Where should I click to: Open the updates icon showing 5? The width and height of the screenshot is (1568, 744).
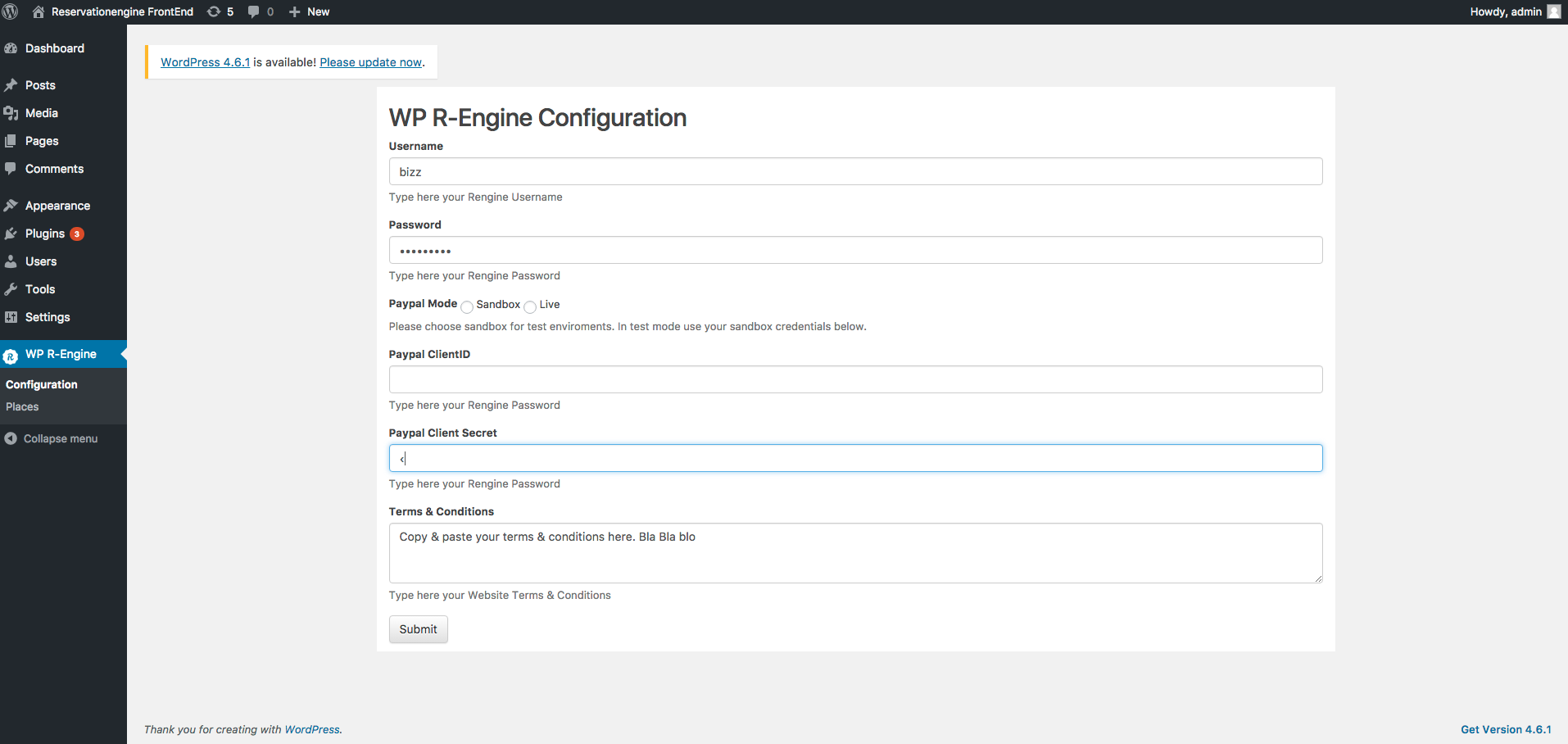pyautogui.click(x=214, y=11)
